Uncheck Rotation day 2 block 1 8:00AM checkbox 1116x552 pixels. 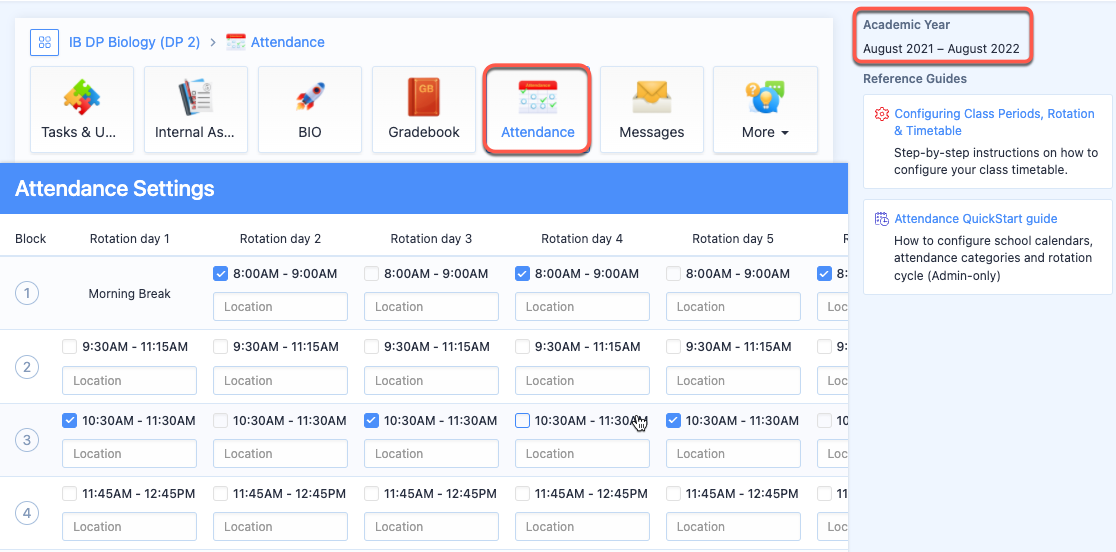click(x=221, y=273)
